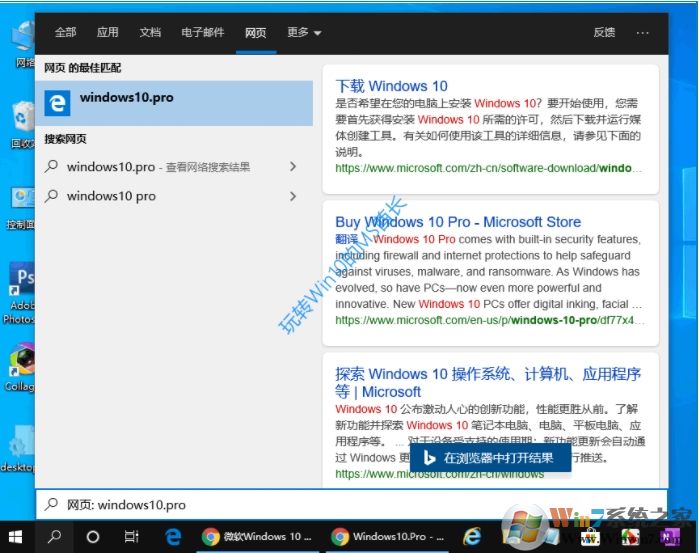Launch Internet Explorer from the taskbar

472,536
